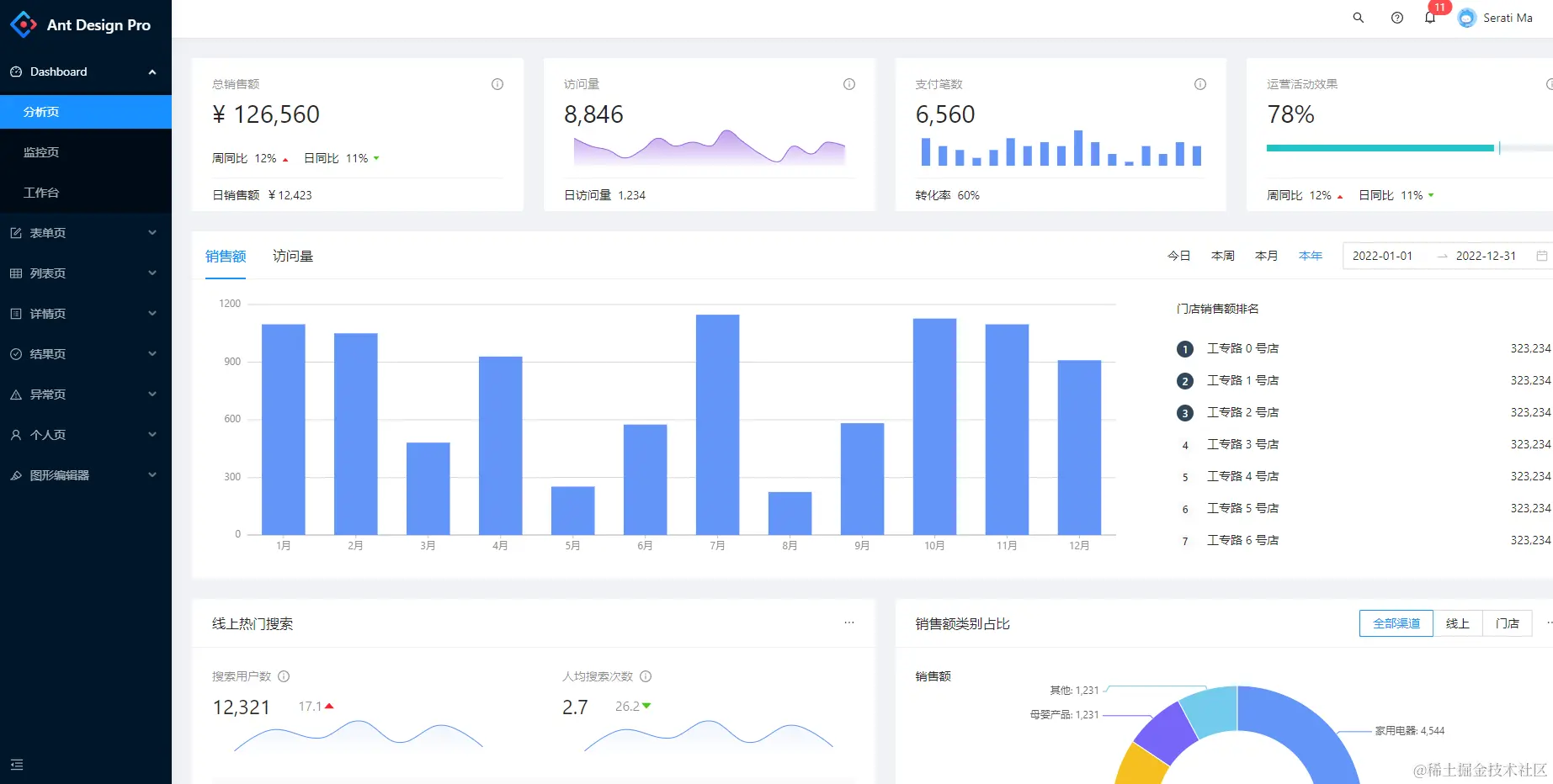Click the 运营活动效果 78% progress bar

click(1409, 148)
